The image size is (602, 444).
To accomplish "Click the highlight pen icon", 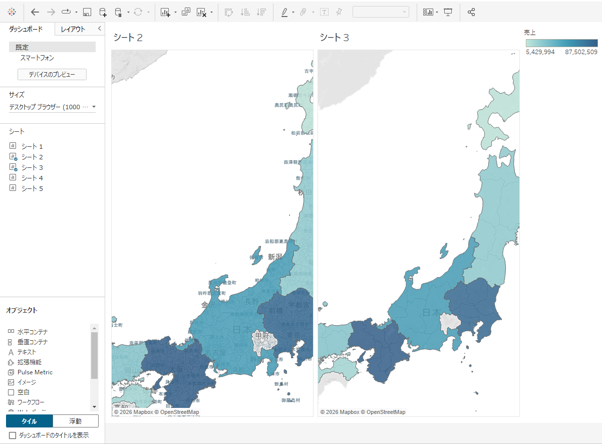I will click(284, 12).
